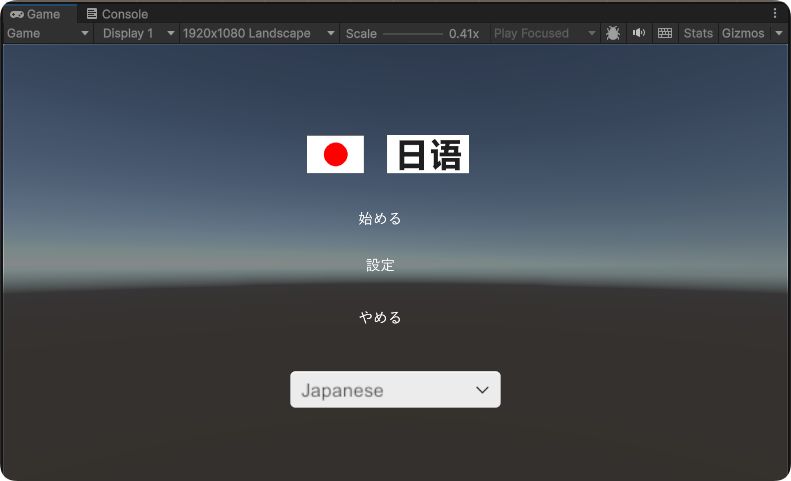Open the 1920x1080 Landscape resolution dropdown
791x481 pixels.
[258, 33]
